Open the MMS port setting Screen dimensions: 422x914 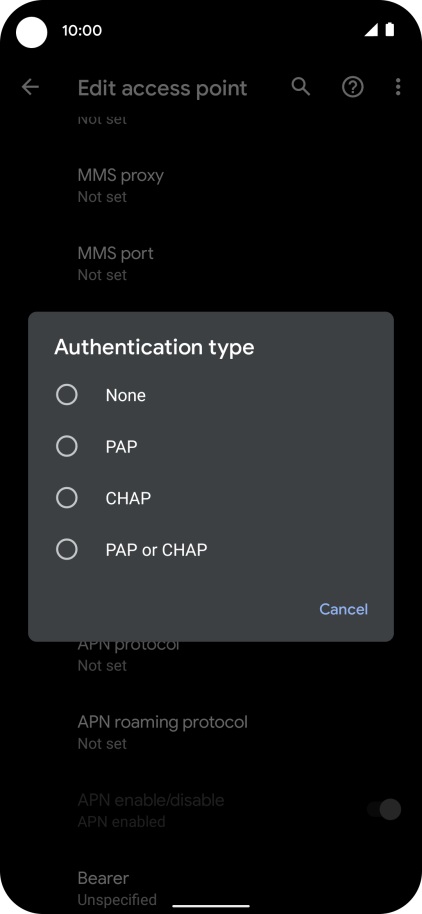(x=211, y=263)
